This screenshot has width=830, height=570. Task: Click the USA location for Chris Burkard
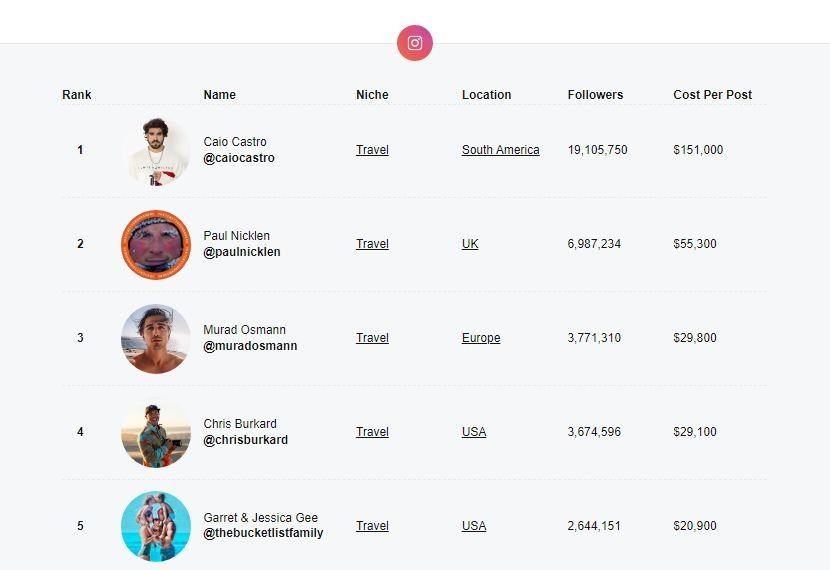click(x=474, y=432)
